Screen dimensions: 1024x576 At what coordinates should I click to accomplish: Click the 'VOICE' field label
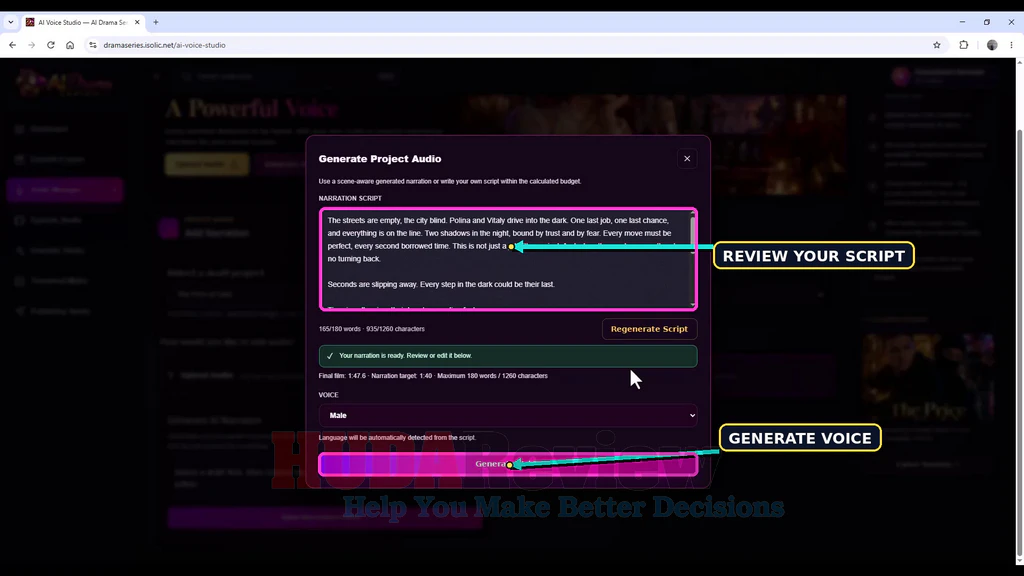click(x=328, y=395)
